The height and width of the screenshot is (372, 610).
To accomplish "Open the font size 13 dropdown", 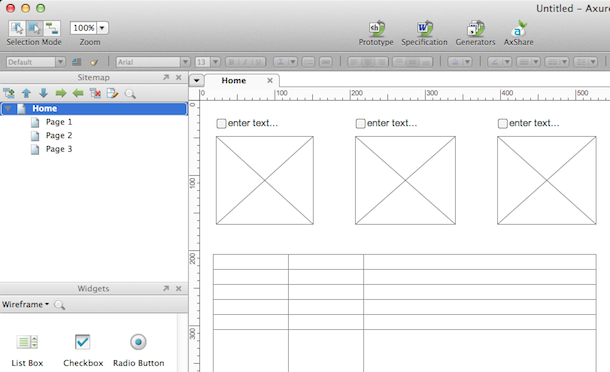I will coord(216,62).
